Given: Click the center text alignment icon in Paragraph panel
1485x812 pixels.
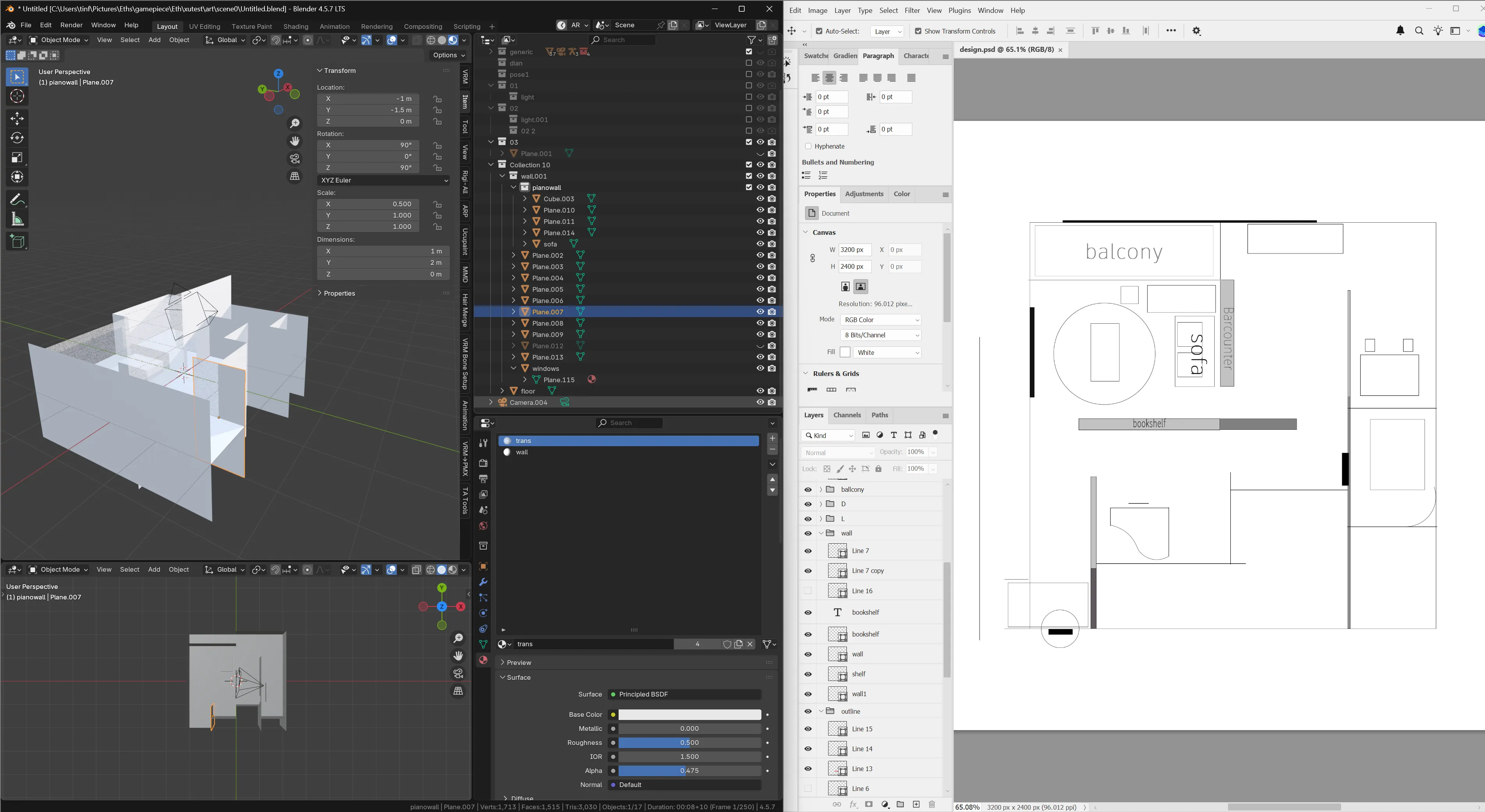Looking at the screenshot, I should click(829, 78).
